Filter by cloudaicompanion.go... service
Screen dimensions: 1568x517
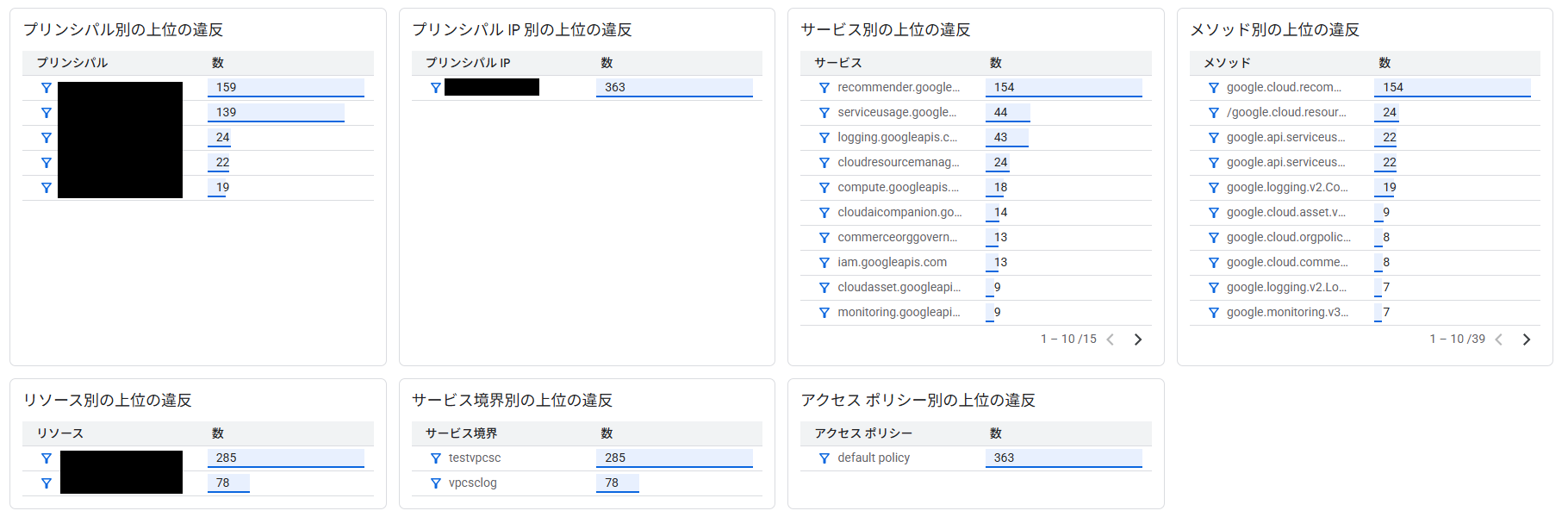tap(824, 213)
